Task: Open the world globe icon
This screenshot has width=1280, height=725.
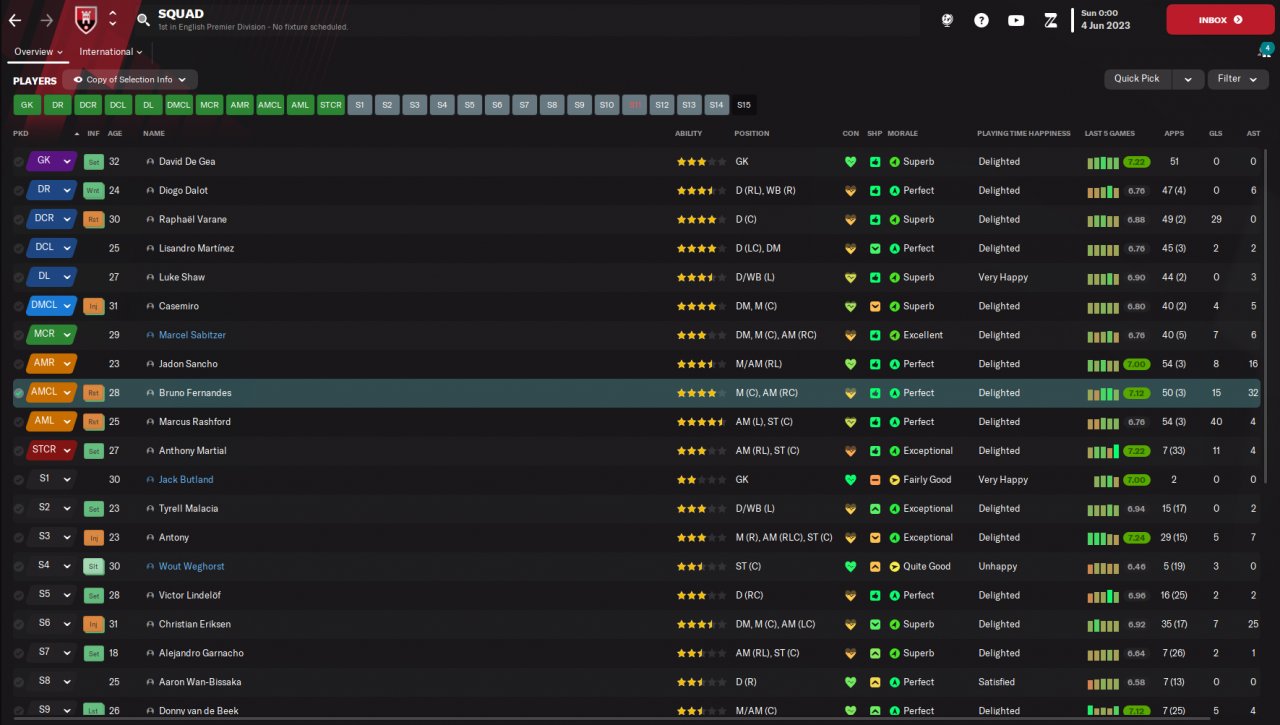Action: [x=947, y=20]
